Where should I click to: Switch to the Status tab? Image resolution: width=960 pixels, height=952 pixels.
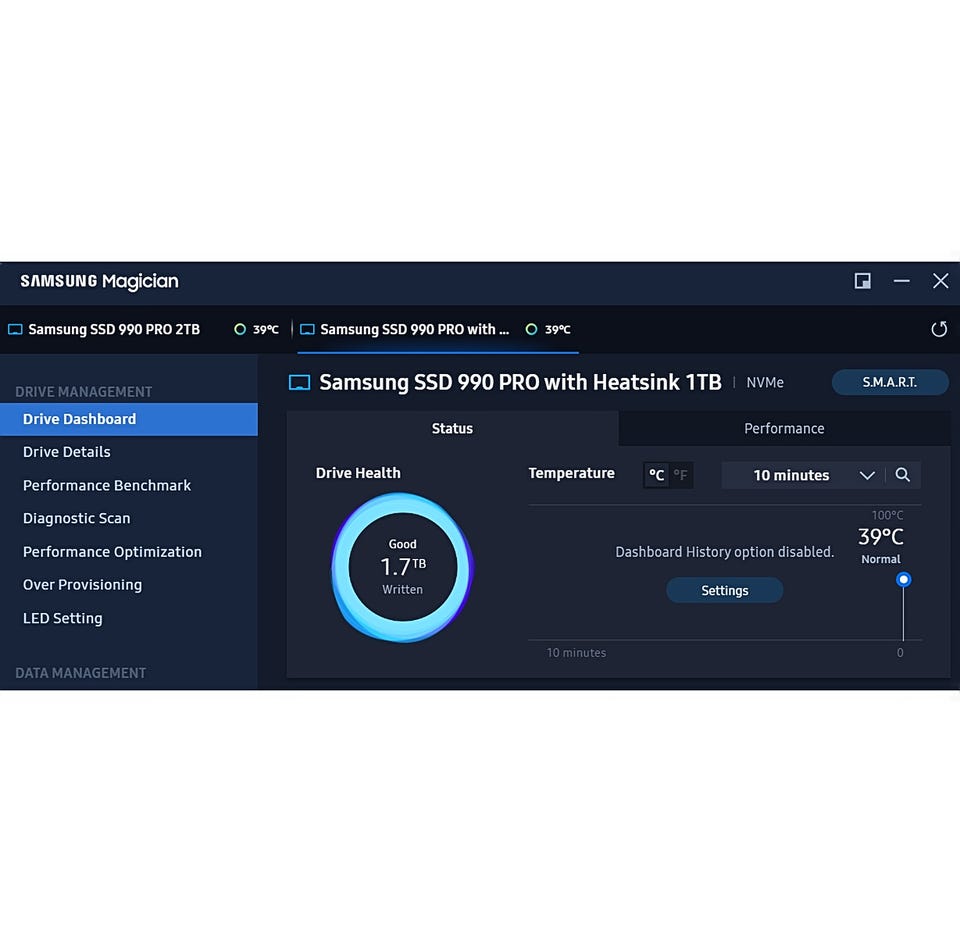click(x=452, y=429)
